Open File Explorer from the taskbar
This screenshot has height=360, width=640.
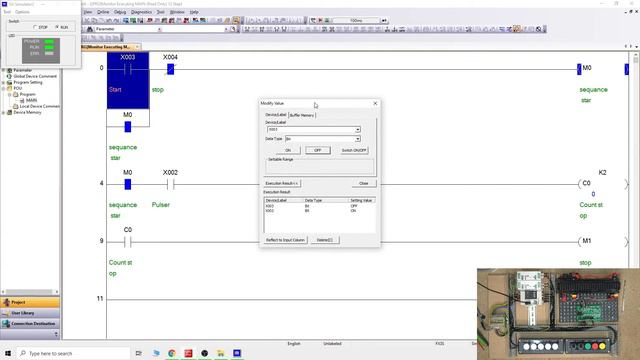click(x=221, y=353)
